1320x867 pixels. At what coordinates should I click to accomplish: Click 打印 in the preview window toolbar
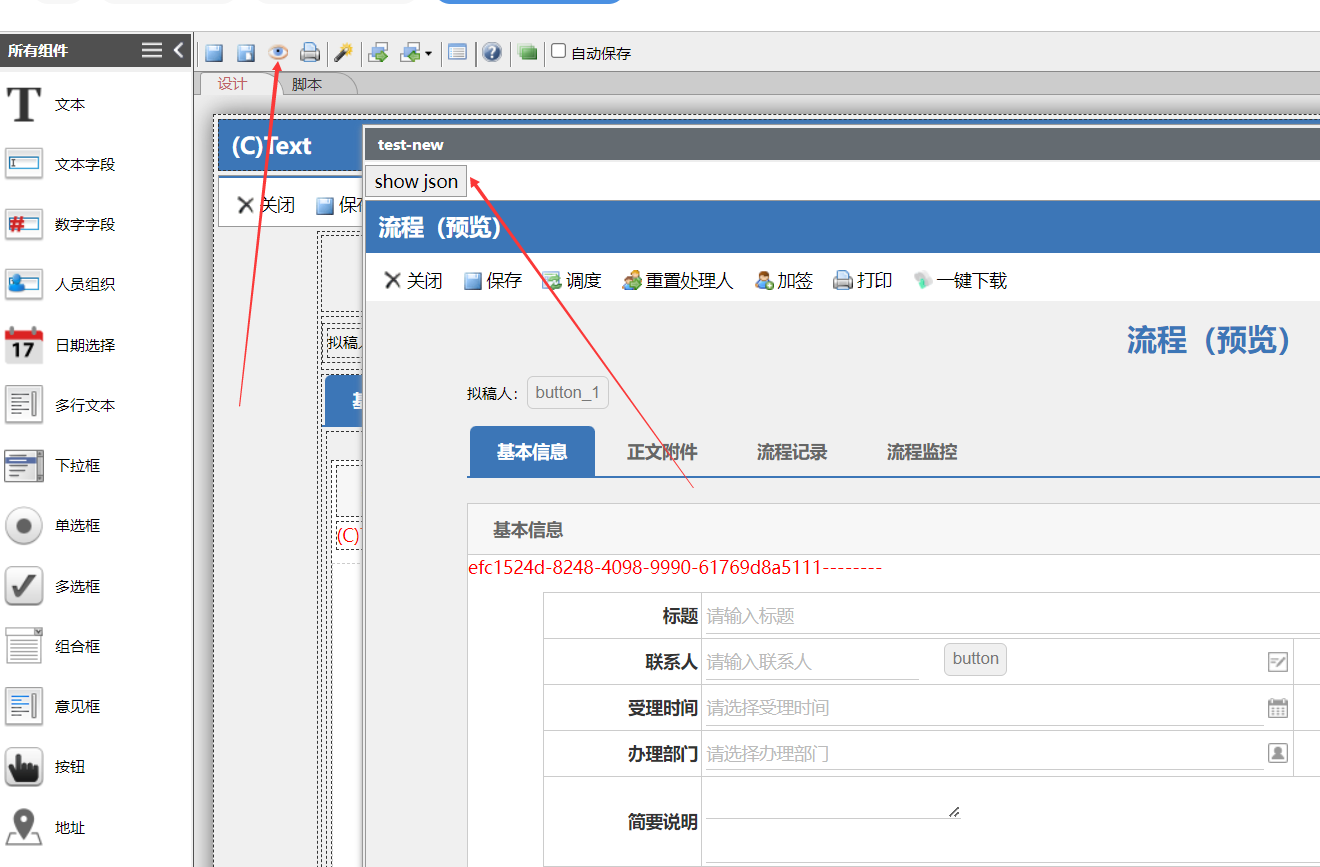point(863,281)
